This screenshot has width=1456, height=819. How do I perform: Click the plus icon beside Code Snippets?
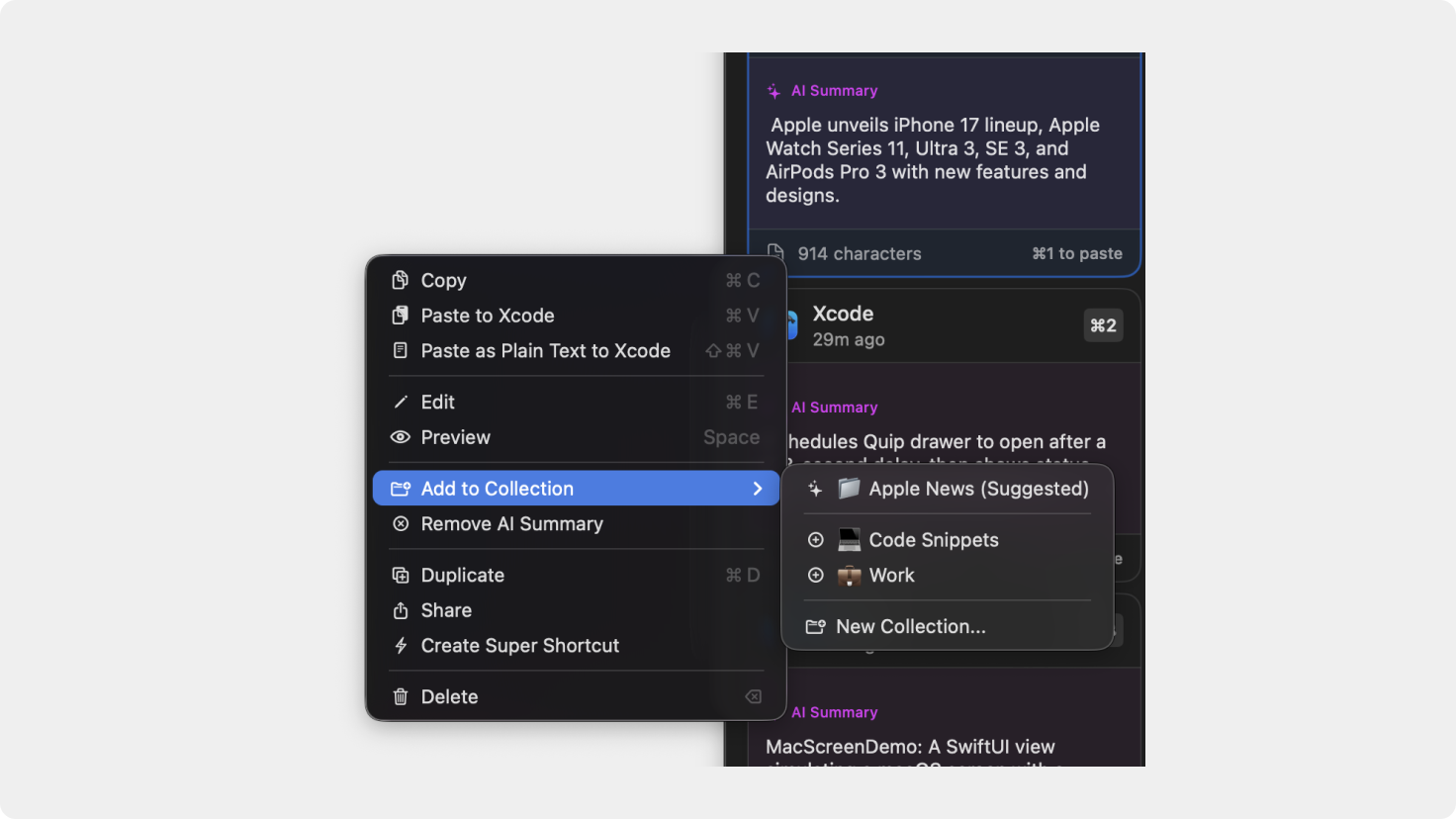click(816, 540)
